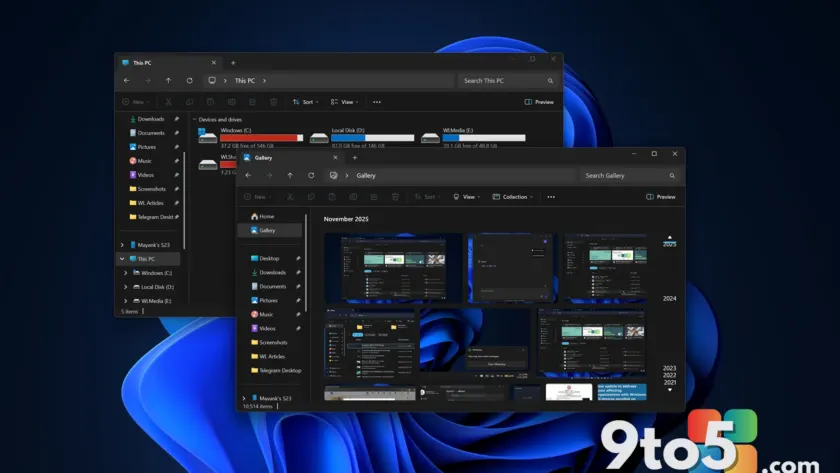Screen dimensions: 840x473
Task: Click the Rename icon in Gallery toolbar
Action: point(353,197)
